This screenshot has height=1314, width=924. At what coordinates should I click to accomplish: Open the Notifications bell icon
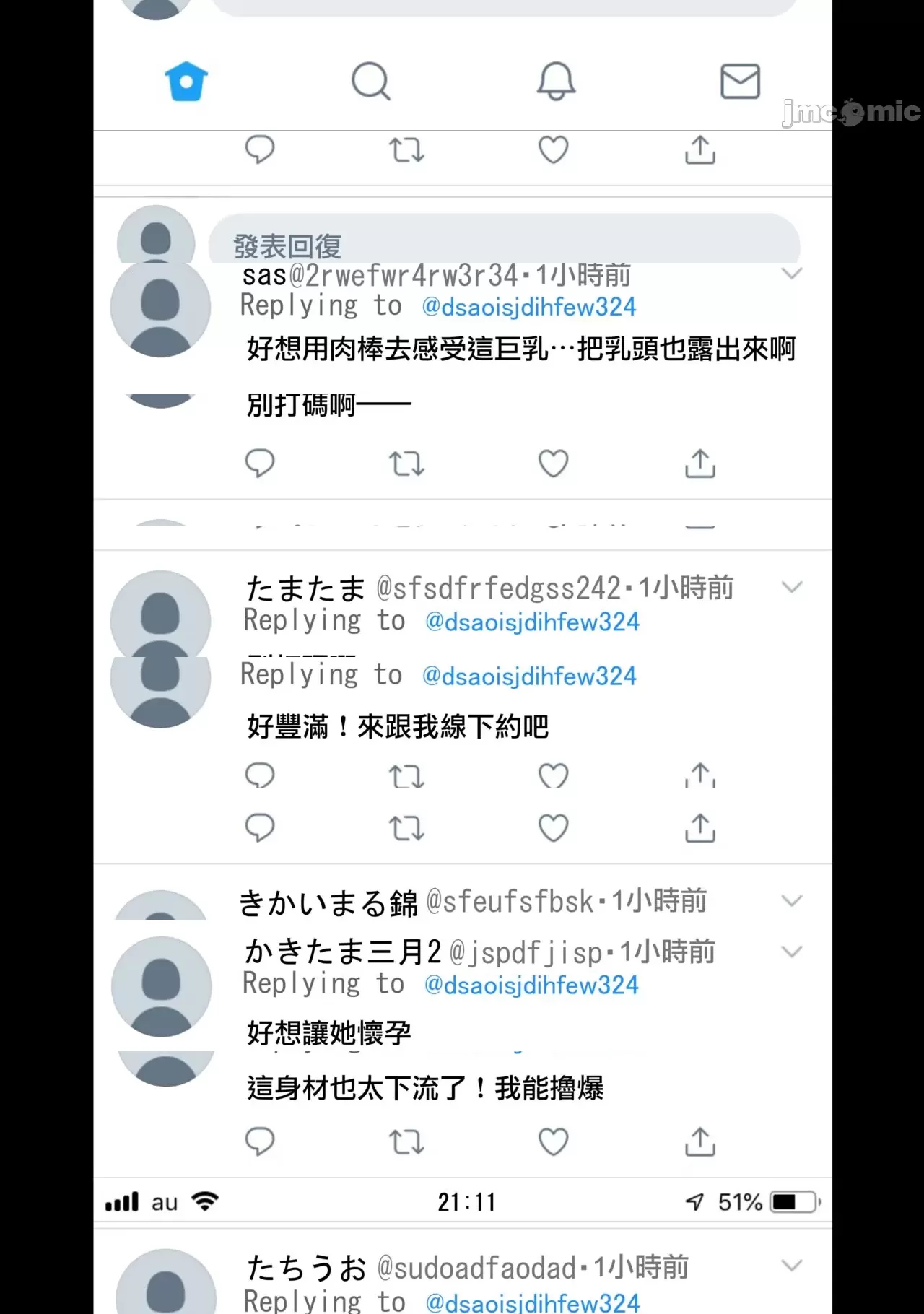(556, 81)
